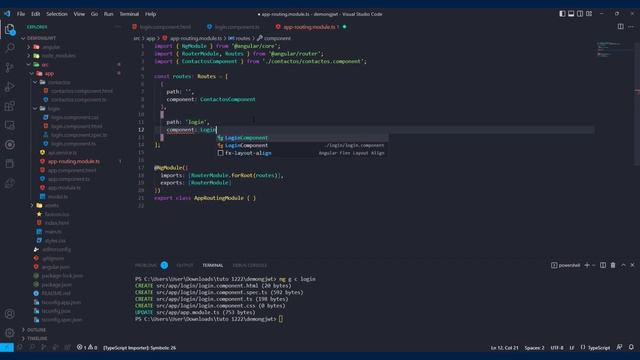This screenshot has height=360, width=640.
Task: Kill terminal with trash icon
Action: tap(613, 265)
